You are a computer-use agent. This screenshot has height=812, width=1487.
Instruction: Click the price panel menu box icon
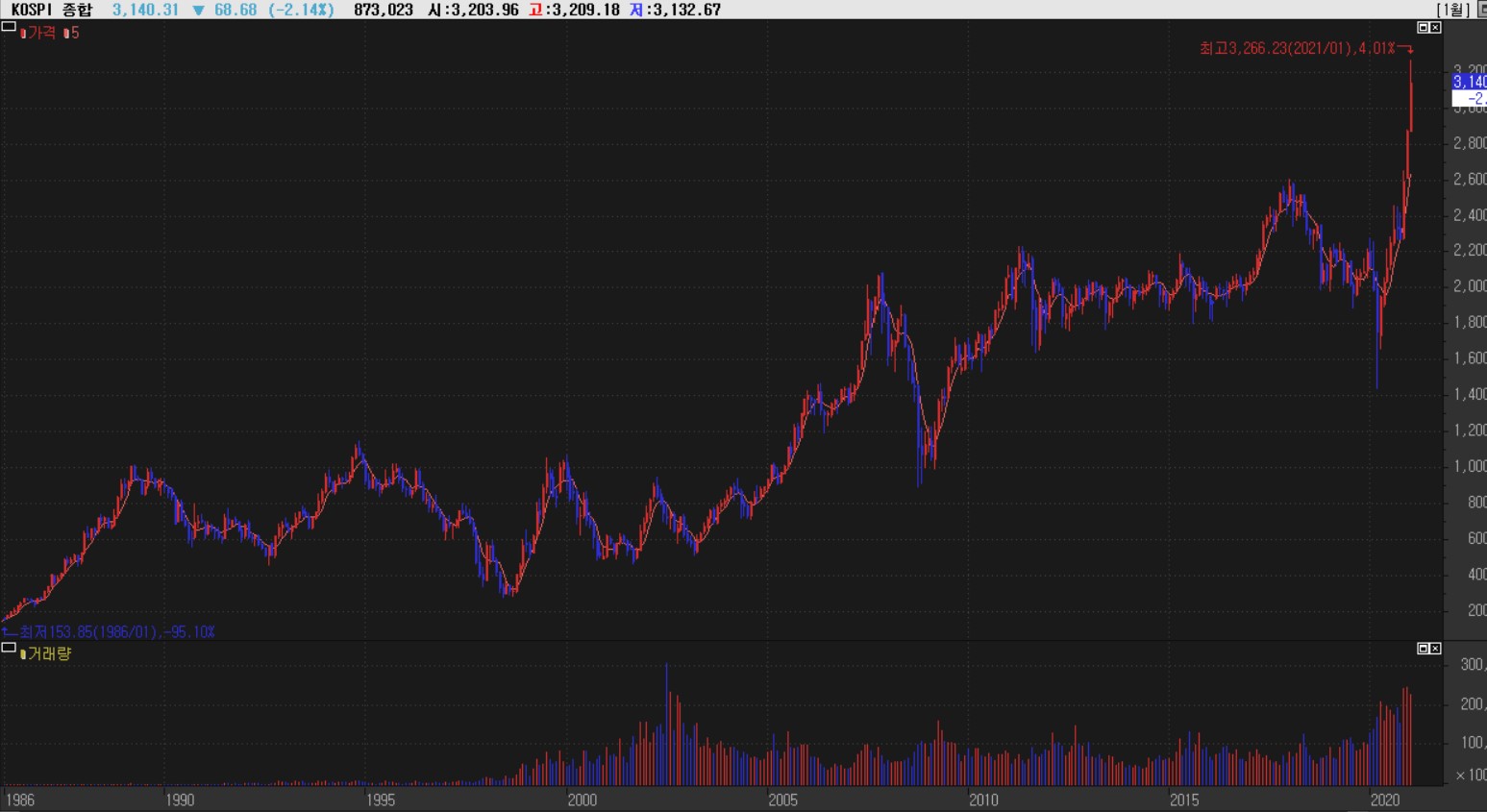pyautogui.click(x=9, y=28)
